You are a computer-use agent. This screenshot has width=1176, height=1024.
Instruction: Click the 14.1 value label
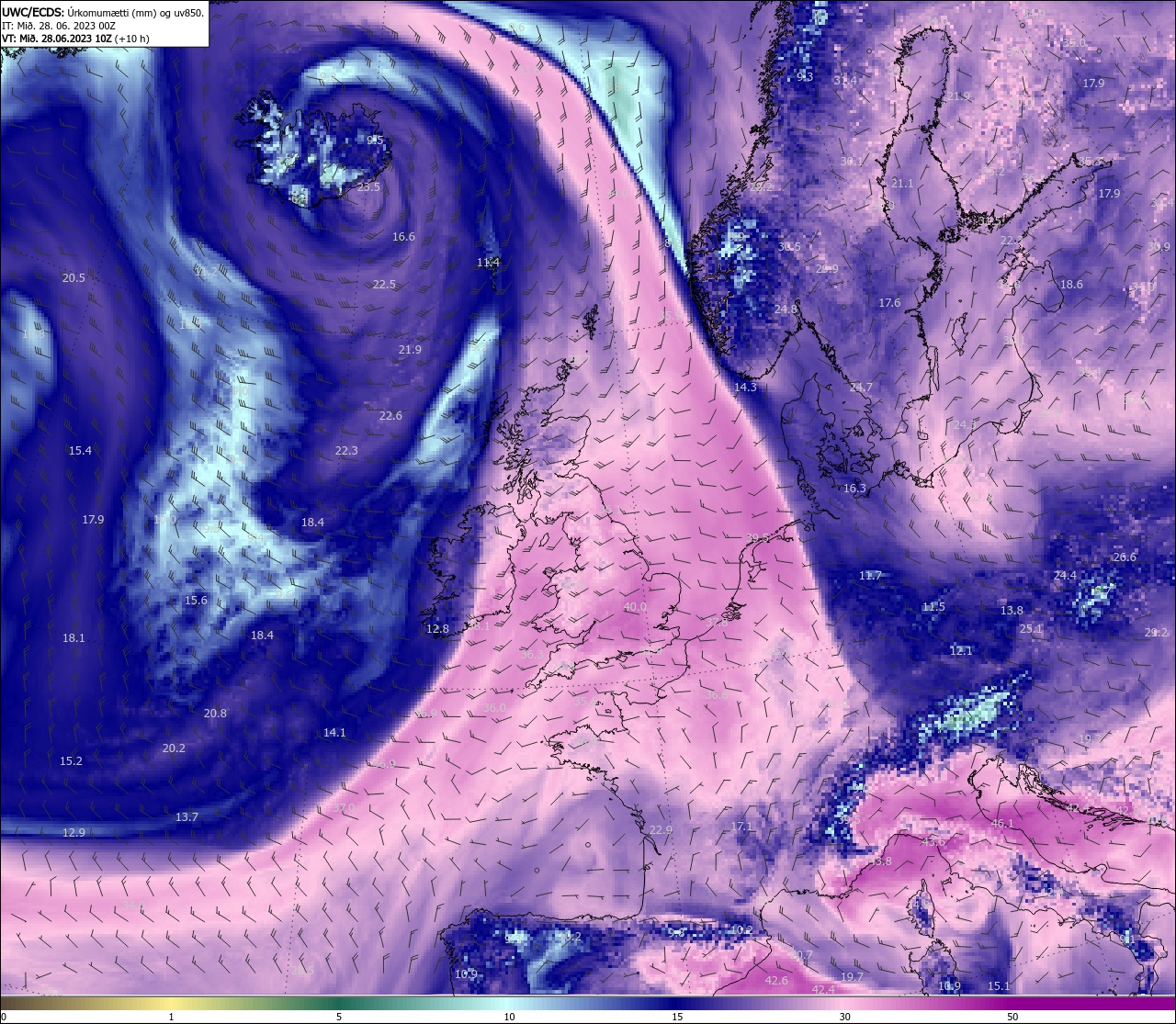pos(334,733)
